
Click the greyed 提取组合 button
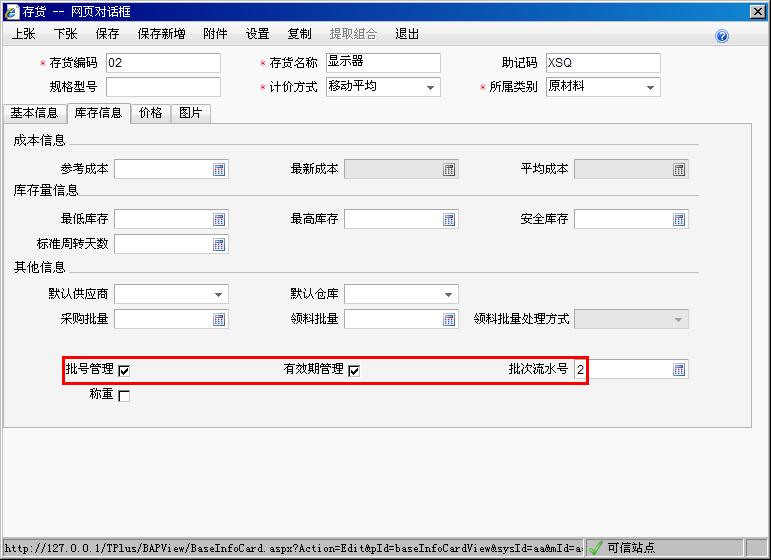[x=354, y=34]
